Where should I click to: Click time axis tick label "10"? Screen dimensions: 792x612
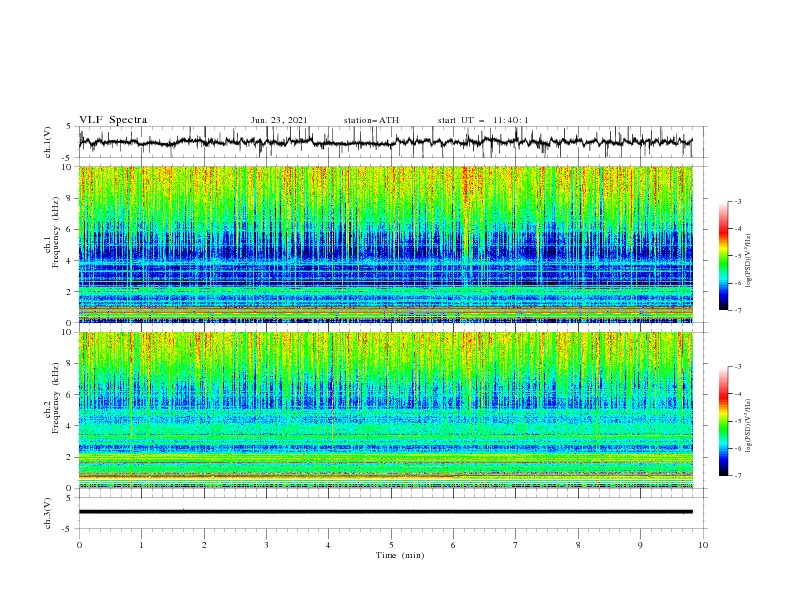703,545
